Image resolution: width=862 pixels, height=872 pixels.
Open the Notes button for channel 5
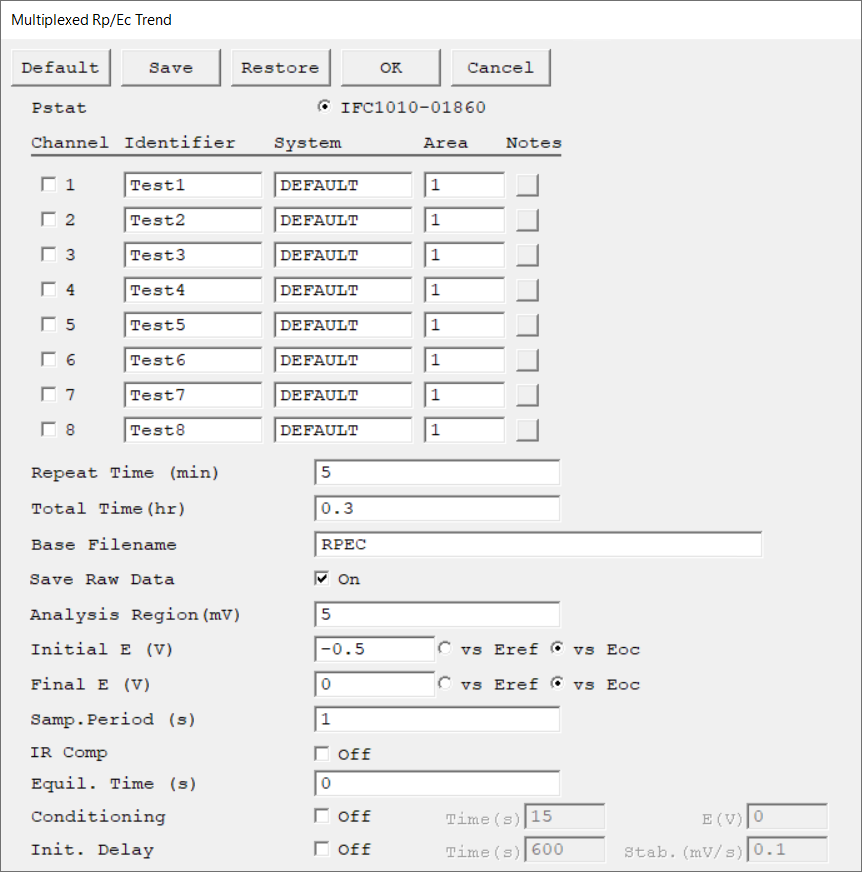tap(527, 325)
